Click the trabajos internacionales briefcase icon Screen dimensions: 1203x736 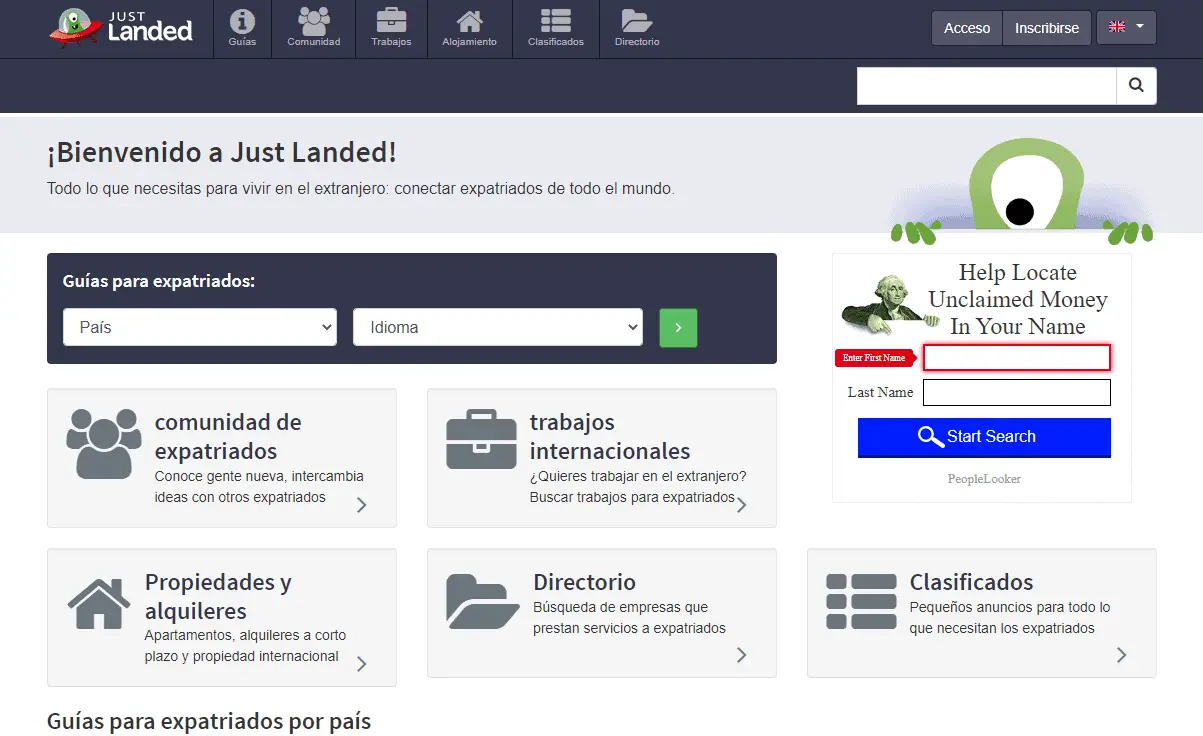481,439
